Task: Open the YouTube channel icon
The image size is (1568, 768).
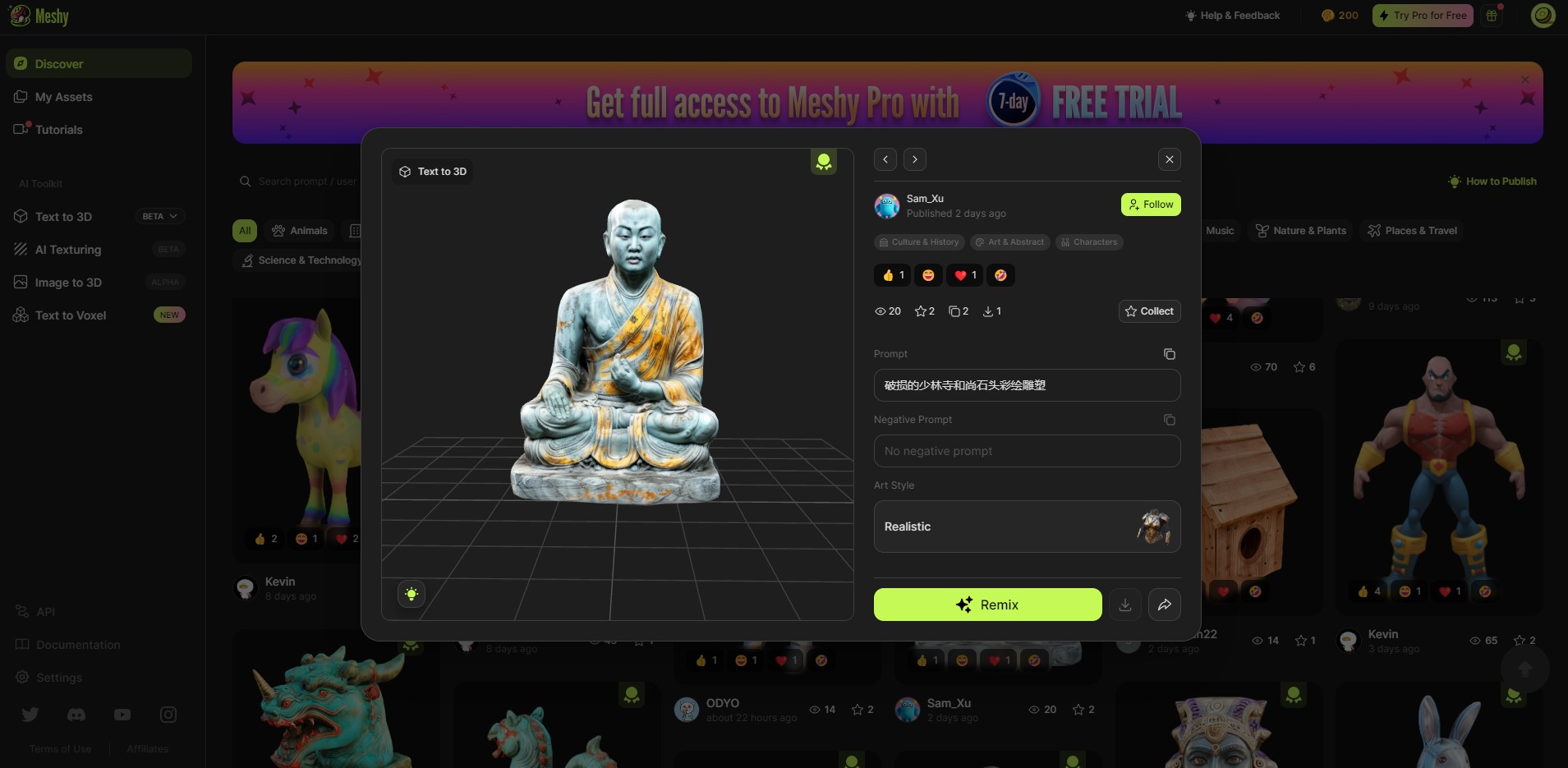Action: point(122,715)
